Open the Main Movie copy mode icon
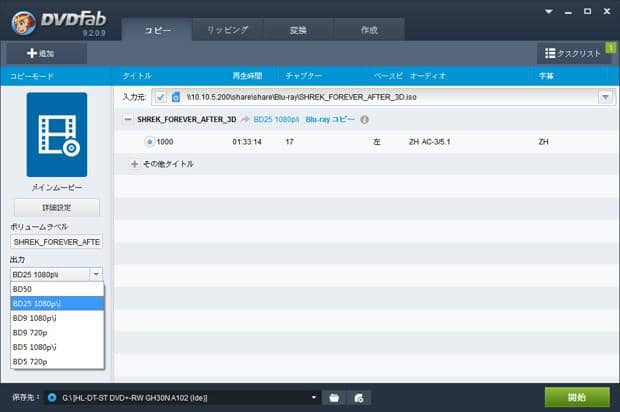620x412 pixels. tap(57, 134)
